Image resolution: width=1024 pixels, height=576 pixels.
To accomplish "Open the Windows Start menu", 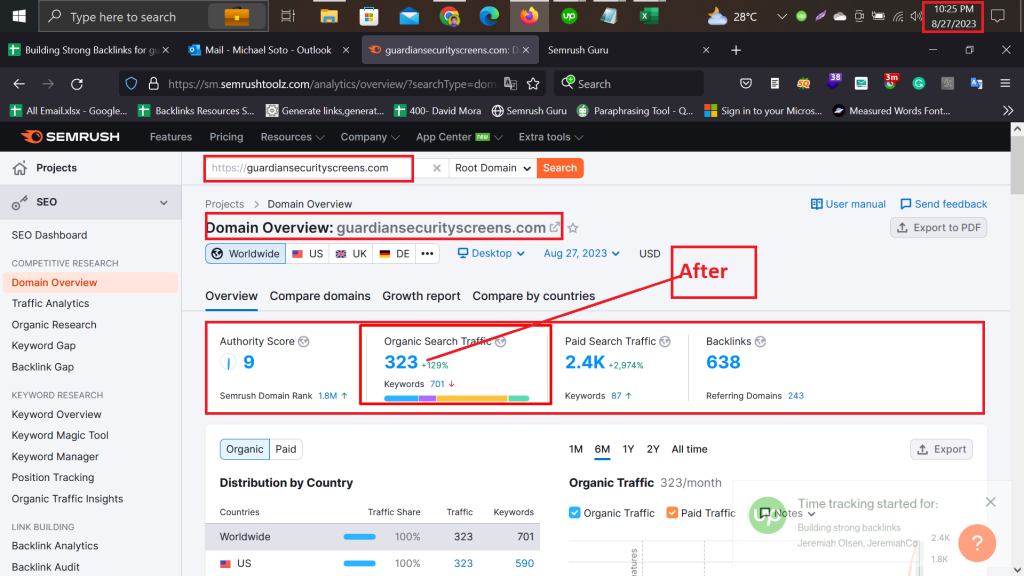I will (x=19, y=16).
